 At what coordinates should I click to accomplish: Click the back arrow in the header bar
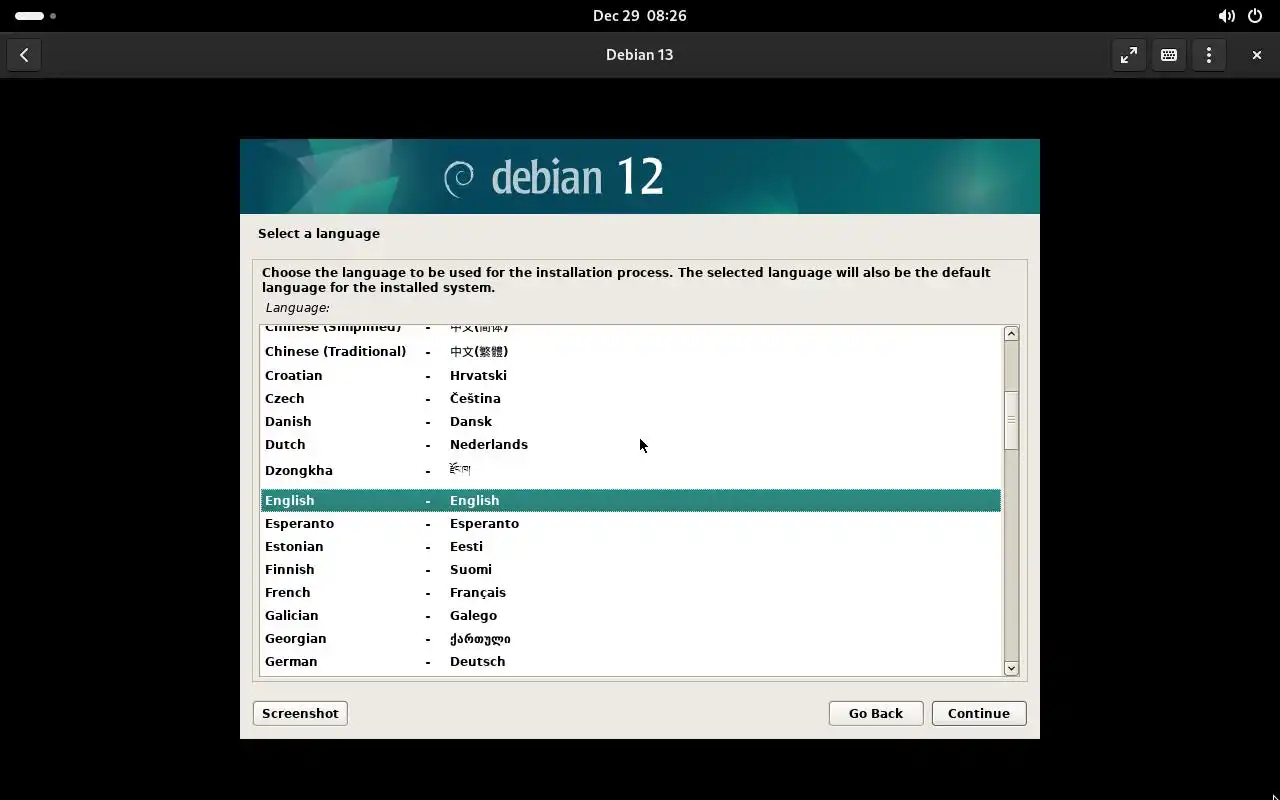[x=24, y=55]
